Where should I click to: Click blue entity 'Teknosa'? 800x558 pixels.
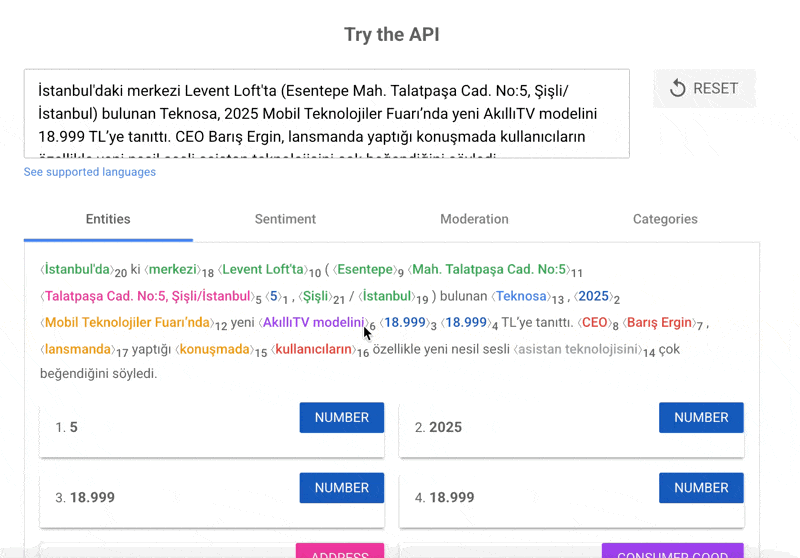pyautogui.click(x=521, y=296)
